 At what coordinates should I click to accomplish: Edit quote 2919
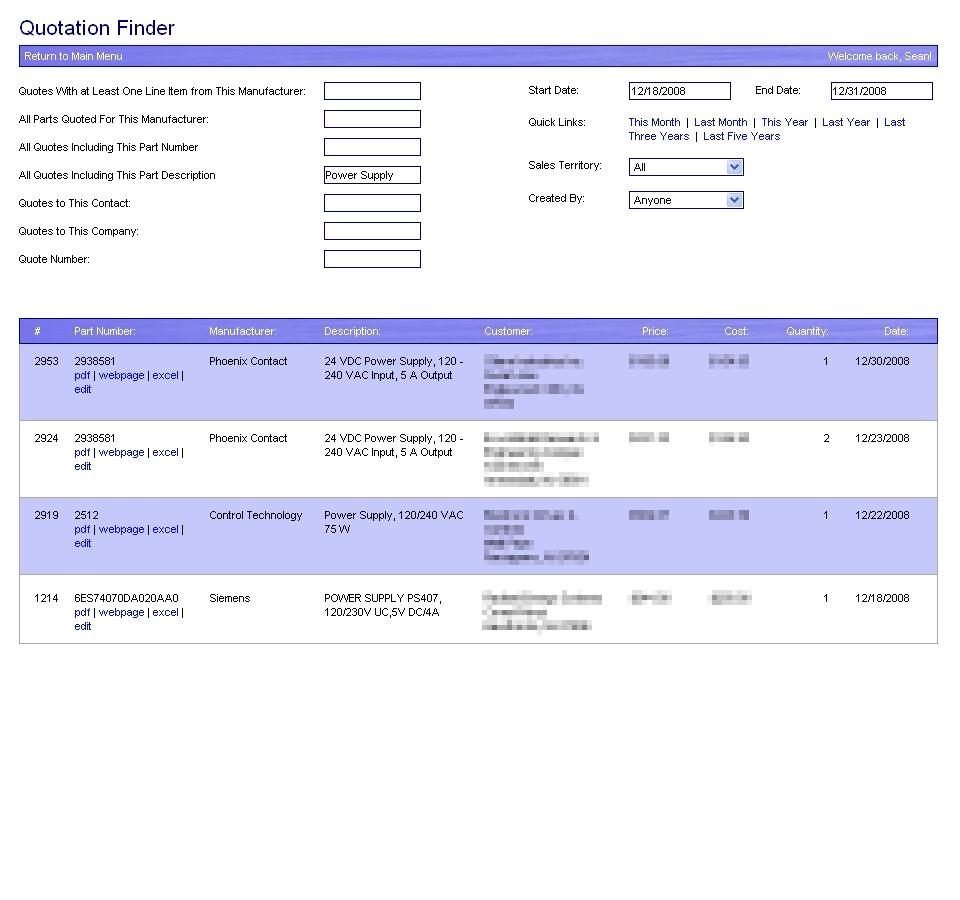point(83,544)
